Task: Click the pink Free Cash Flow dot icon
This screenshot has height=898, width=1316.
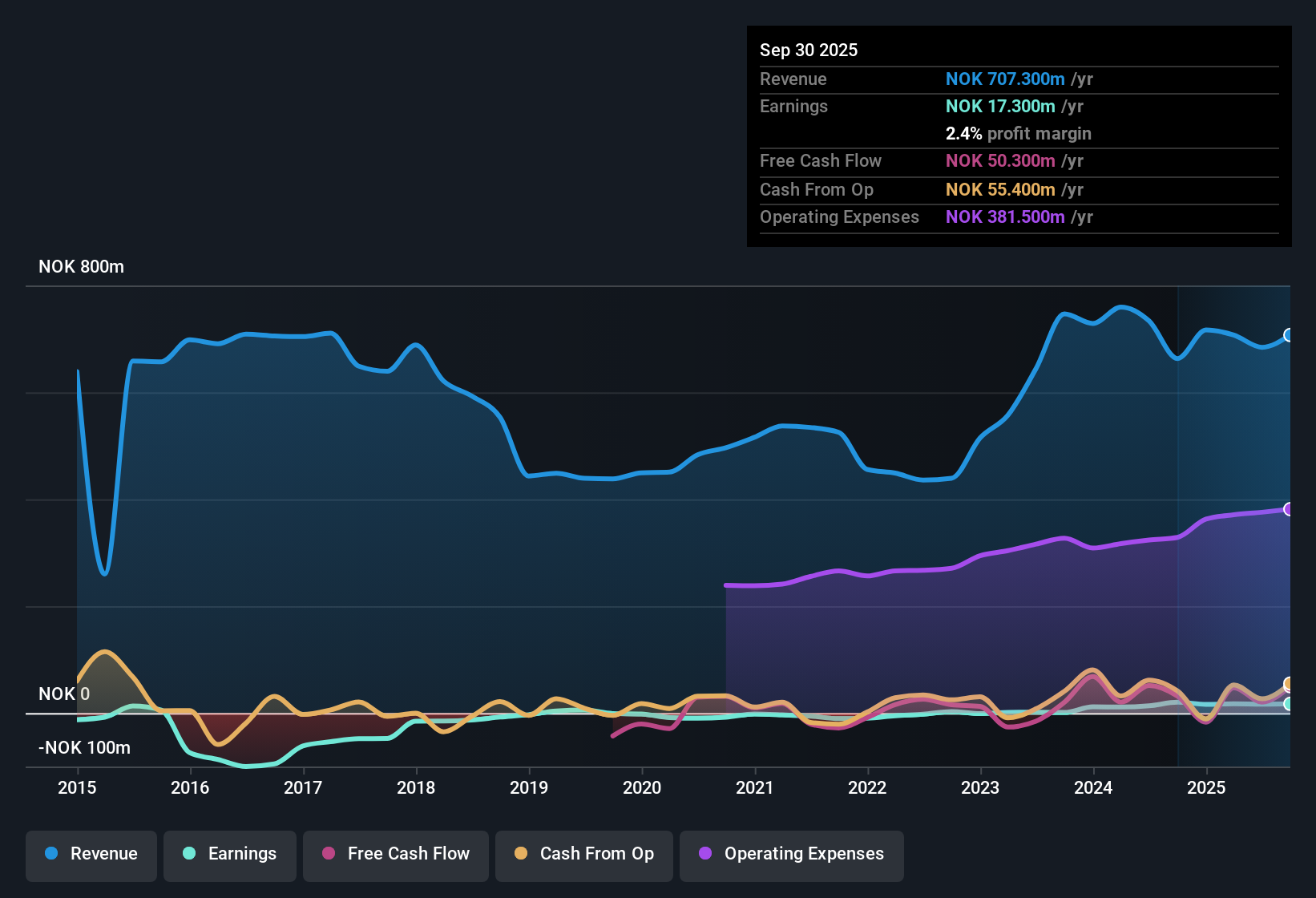Action: pos(327,854)
